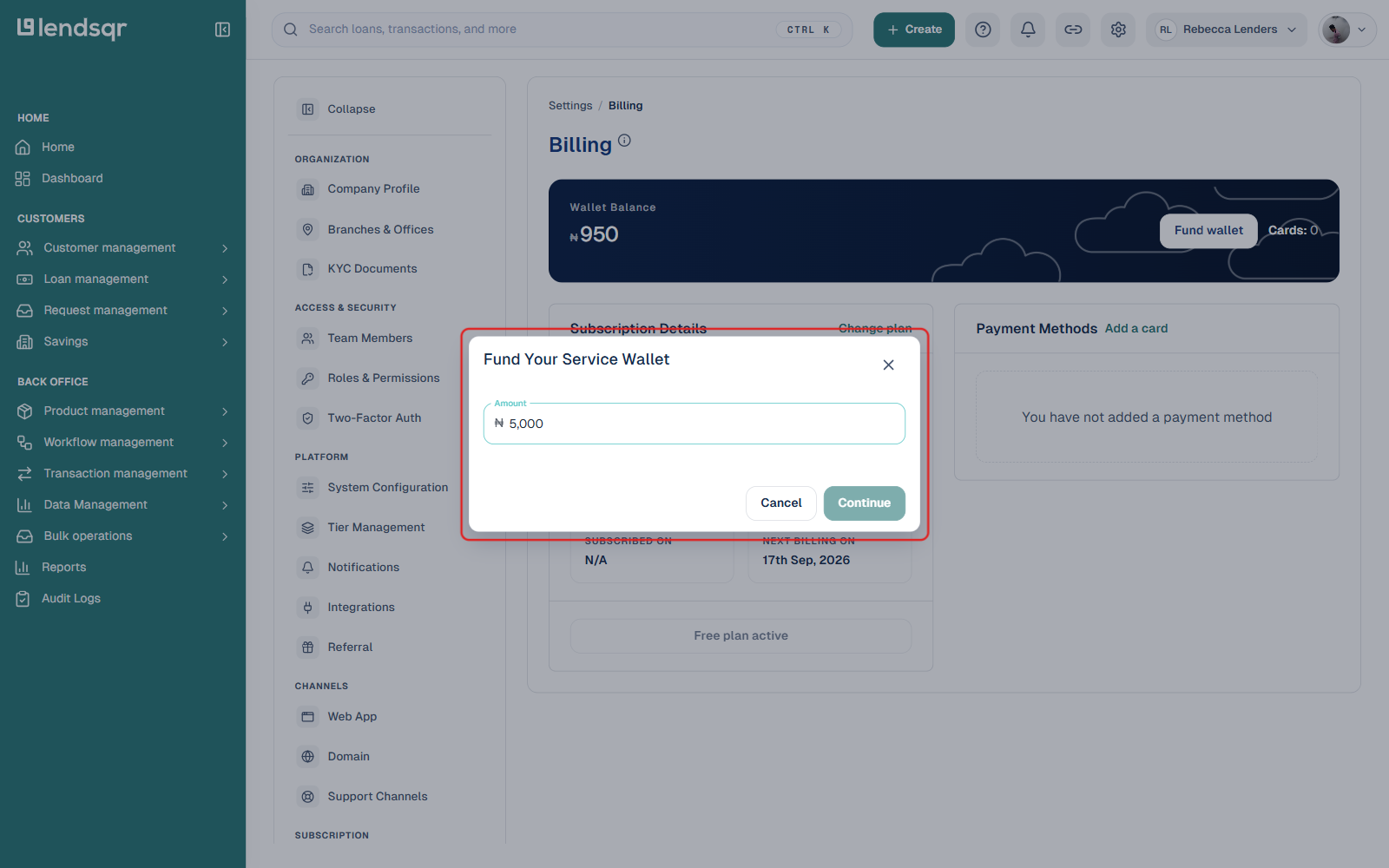Click the Reports chart icon

(x=23, y=568)
